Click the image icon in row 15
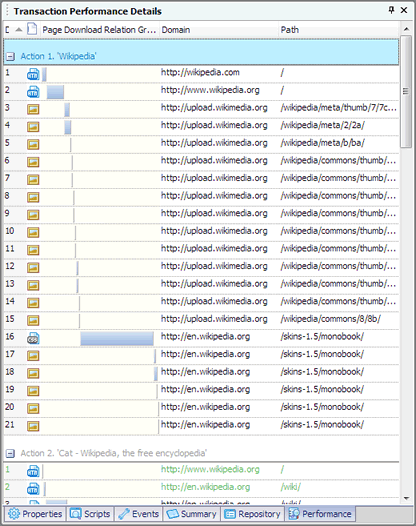 tap(33, 321)
